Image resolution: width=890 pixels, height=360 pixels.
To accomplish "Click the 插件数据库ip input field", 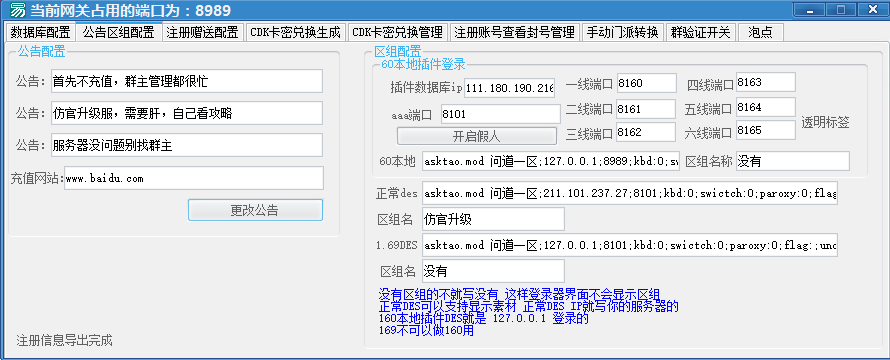I will pos(510,88).
